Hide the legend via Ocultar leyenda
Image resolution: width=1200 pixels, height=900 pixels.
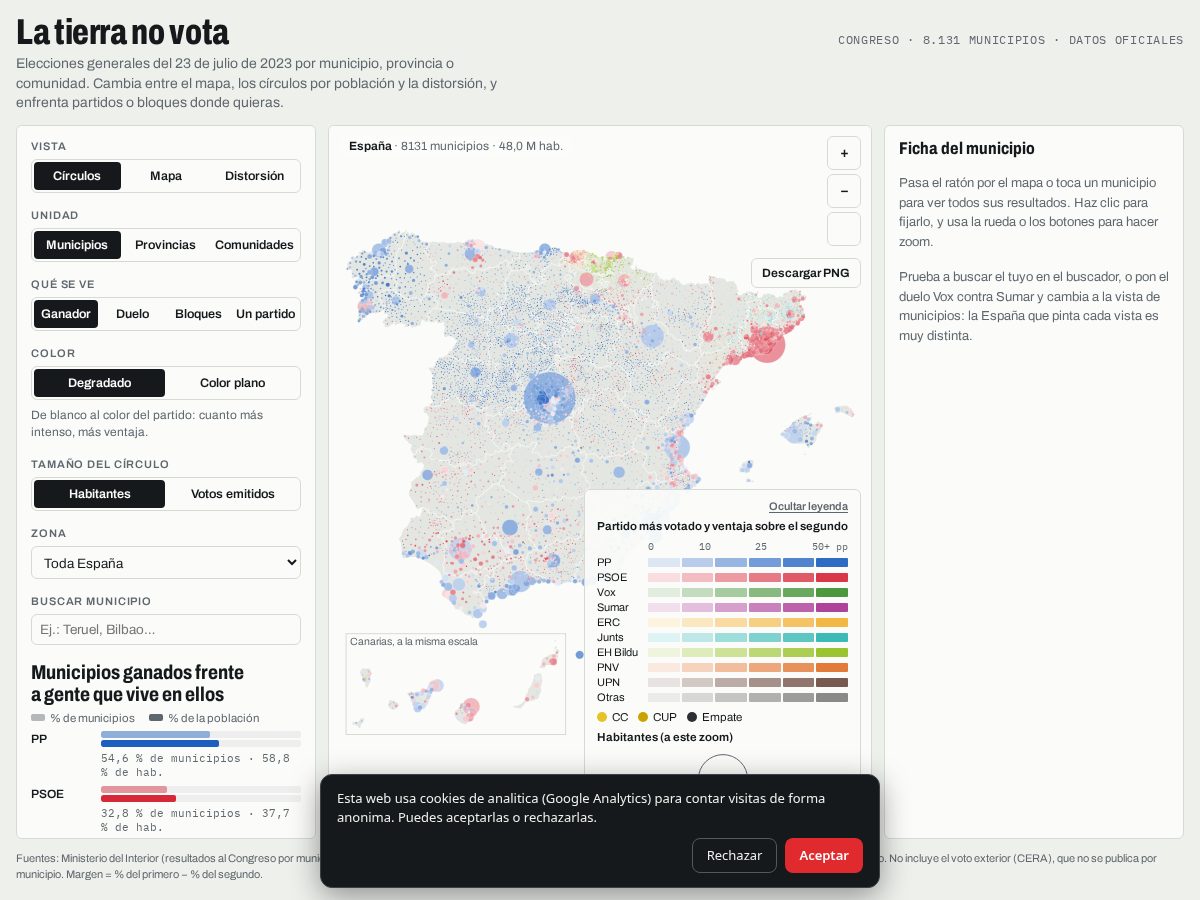coord(808,506)
